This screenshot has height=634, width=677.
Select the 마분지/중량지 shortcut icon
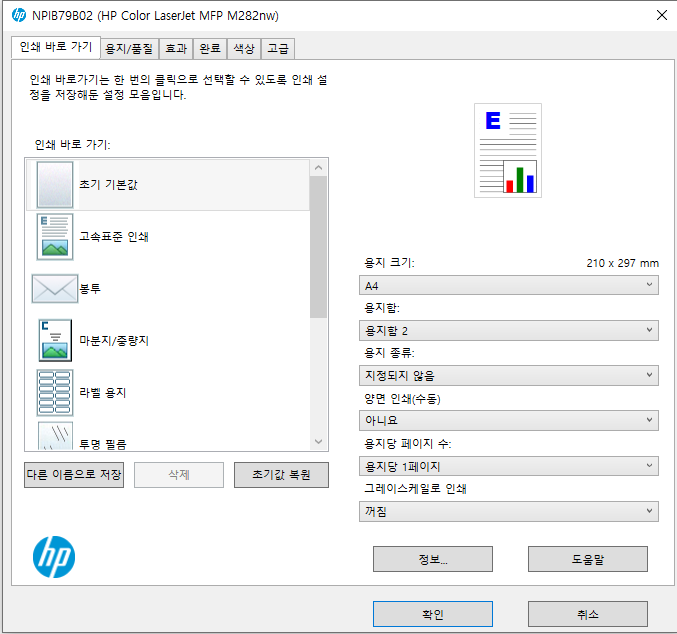(x=55, y=340)
